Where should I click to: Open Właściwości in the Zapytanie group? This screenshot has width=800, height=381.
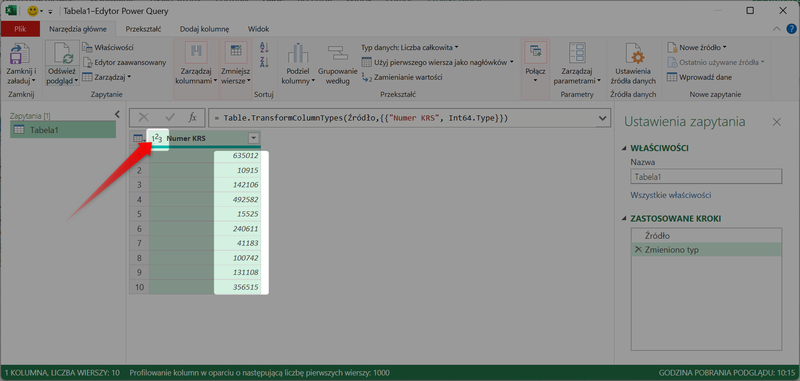click(x=108, y=47)
